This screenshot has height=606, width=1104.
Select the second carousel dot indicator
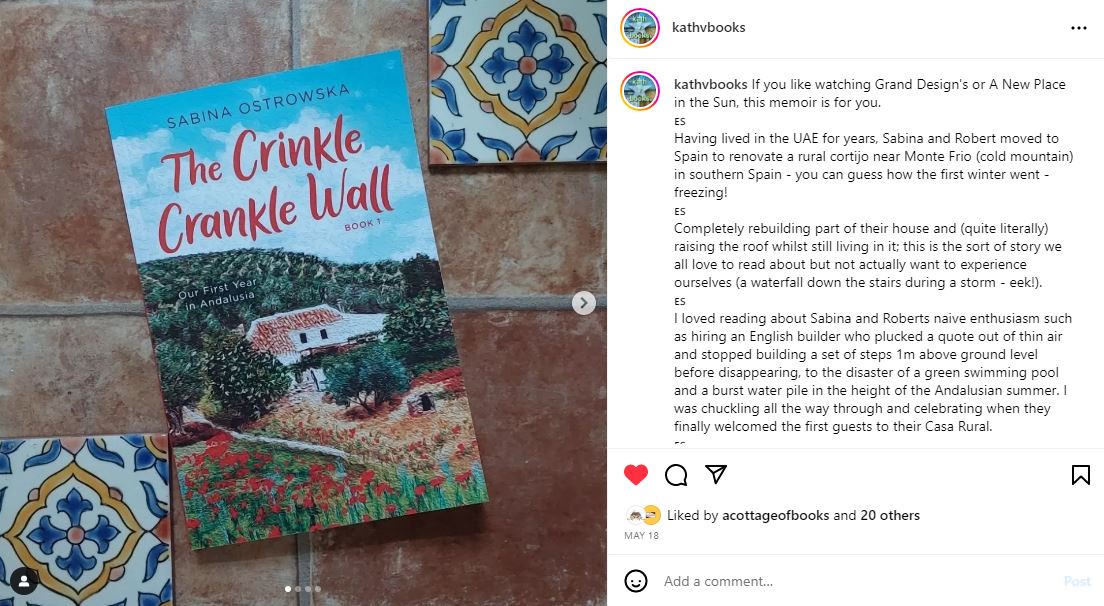click(298, 589)
